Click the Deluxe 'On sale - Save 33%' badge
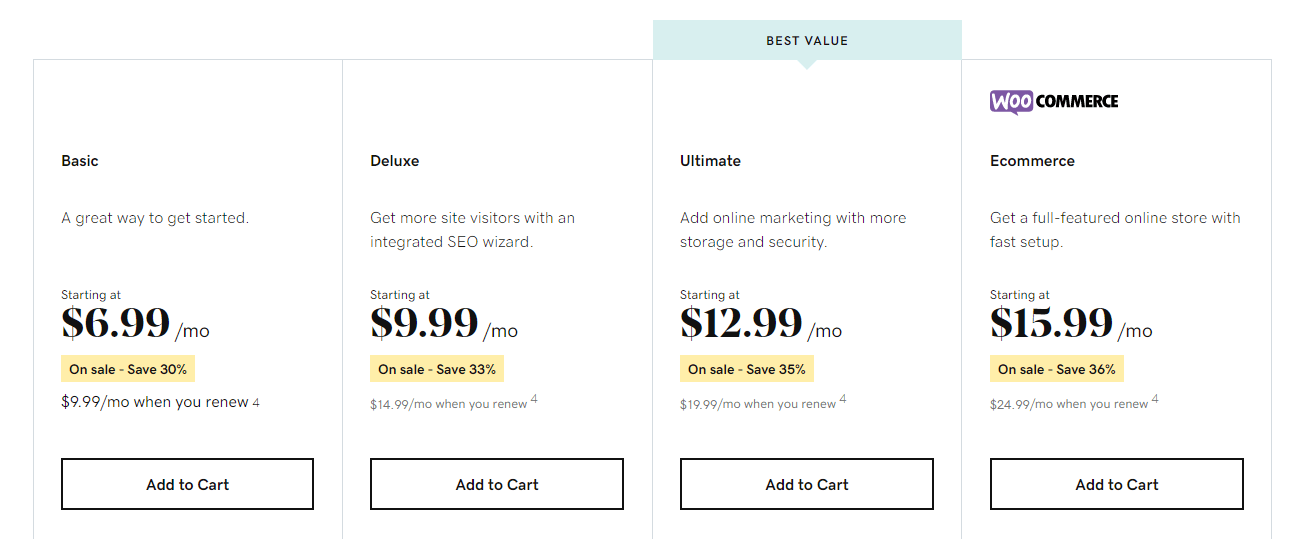The image size is (1300, 539). (437, 369)
